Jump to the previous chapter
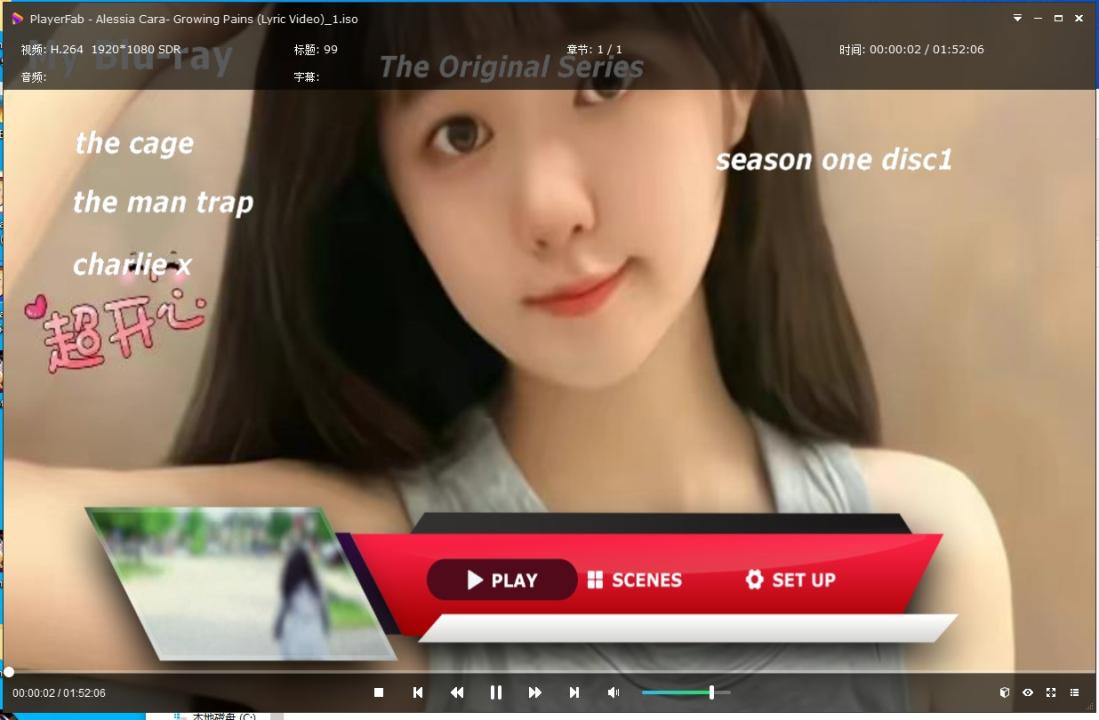Image resolution: width=1099 pixels, height=720 pixels. pos(418,693)
